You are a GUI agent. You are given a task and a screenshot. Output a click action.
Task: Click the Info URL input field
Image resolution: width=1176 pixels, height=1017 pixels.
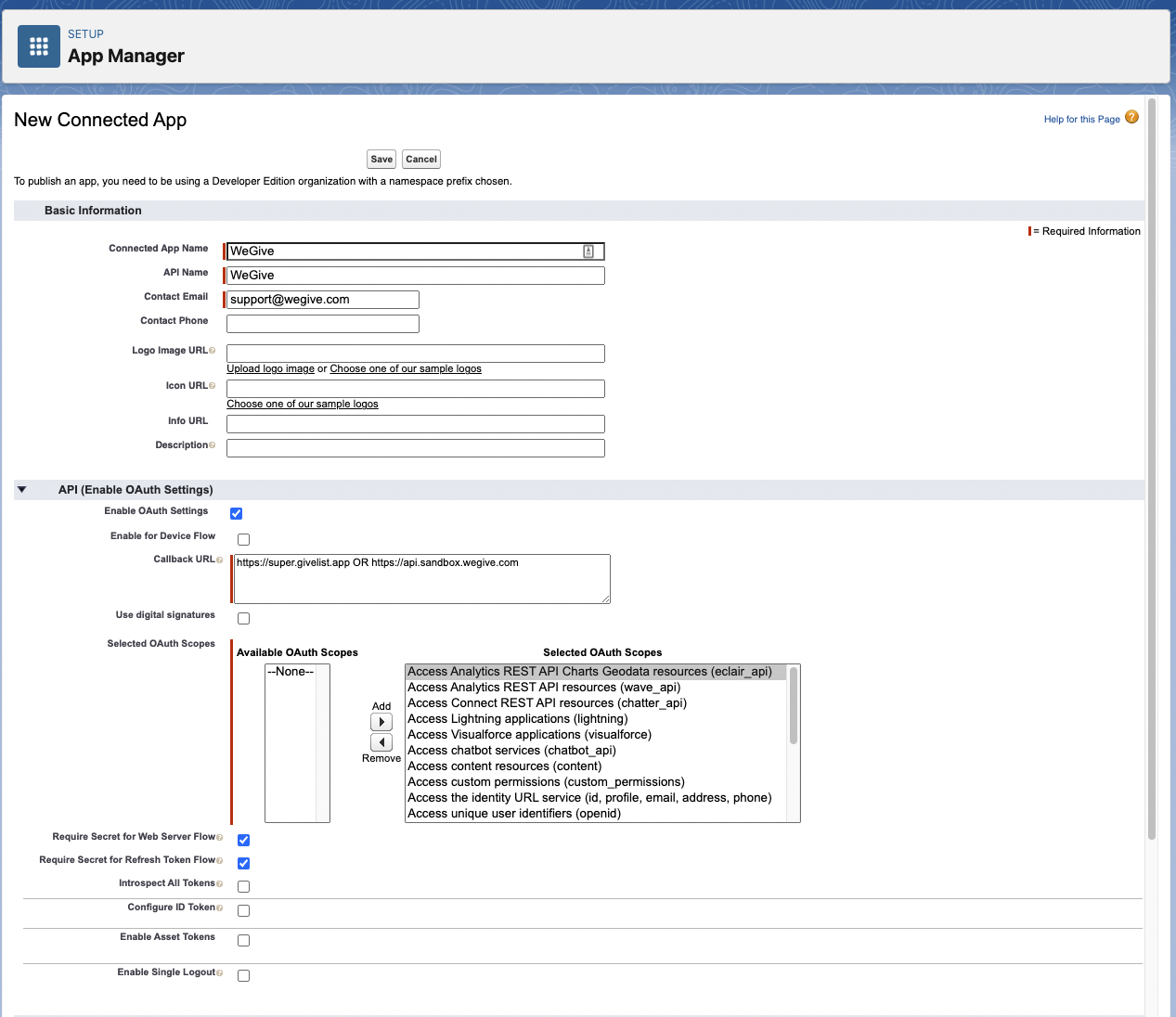[x=416, y=424]
